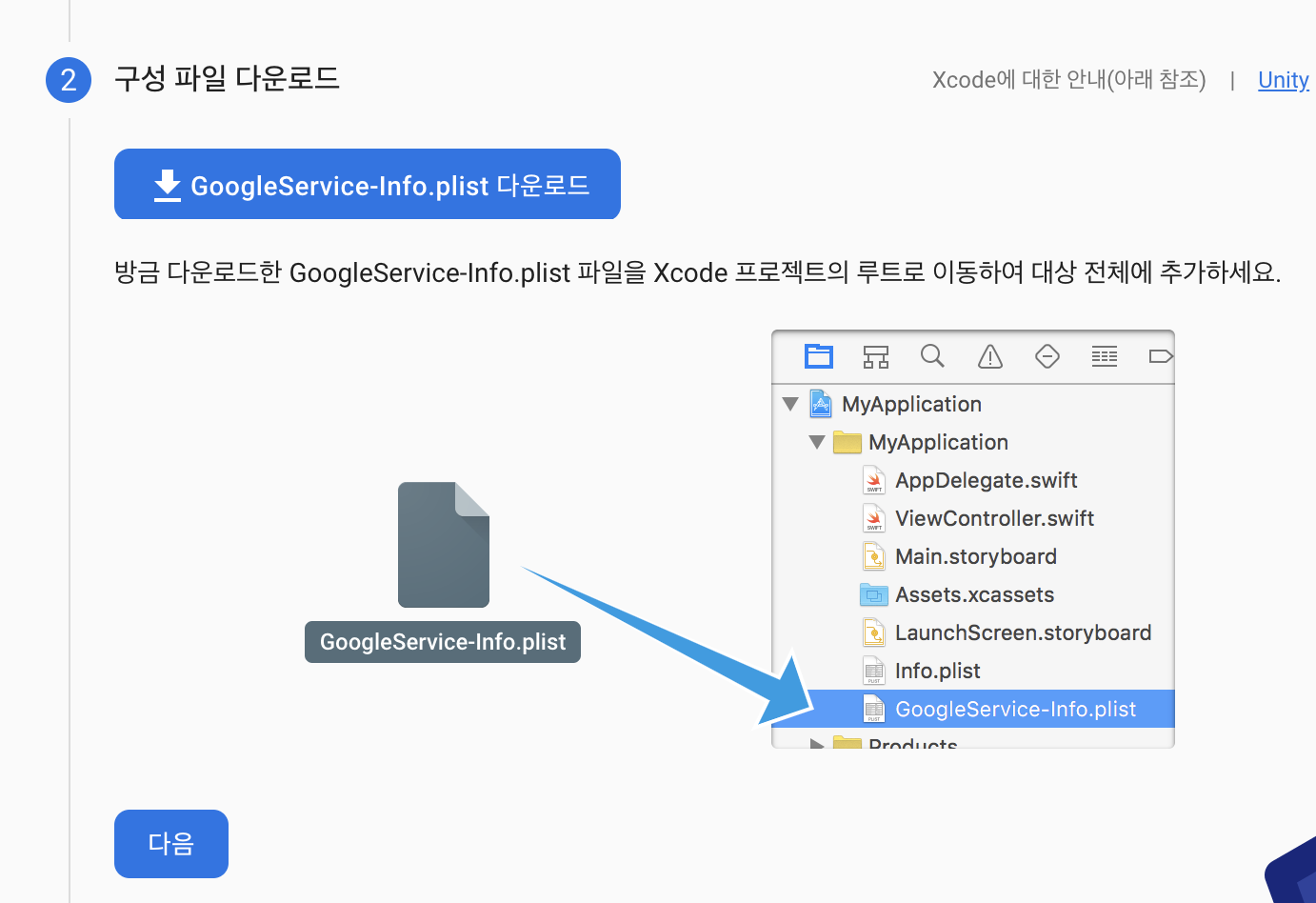Image resolution: width=1316 pixels, height=903 pixels.
Task: Open the Unity instructions link
Action: (x=1284, y=80)
